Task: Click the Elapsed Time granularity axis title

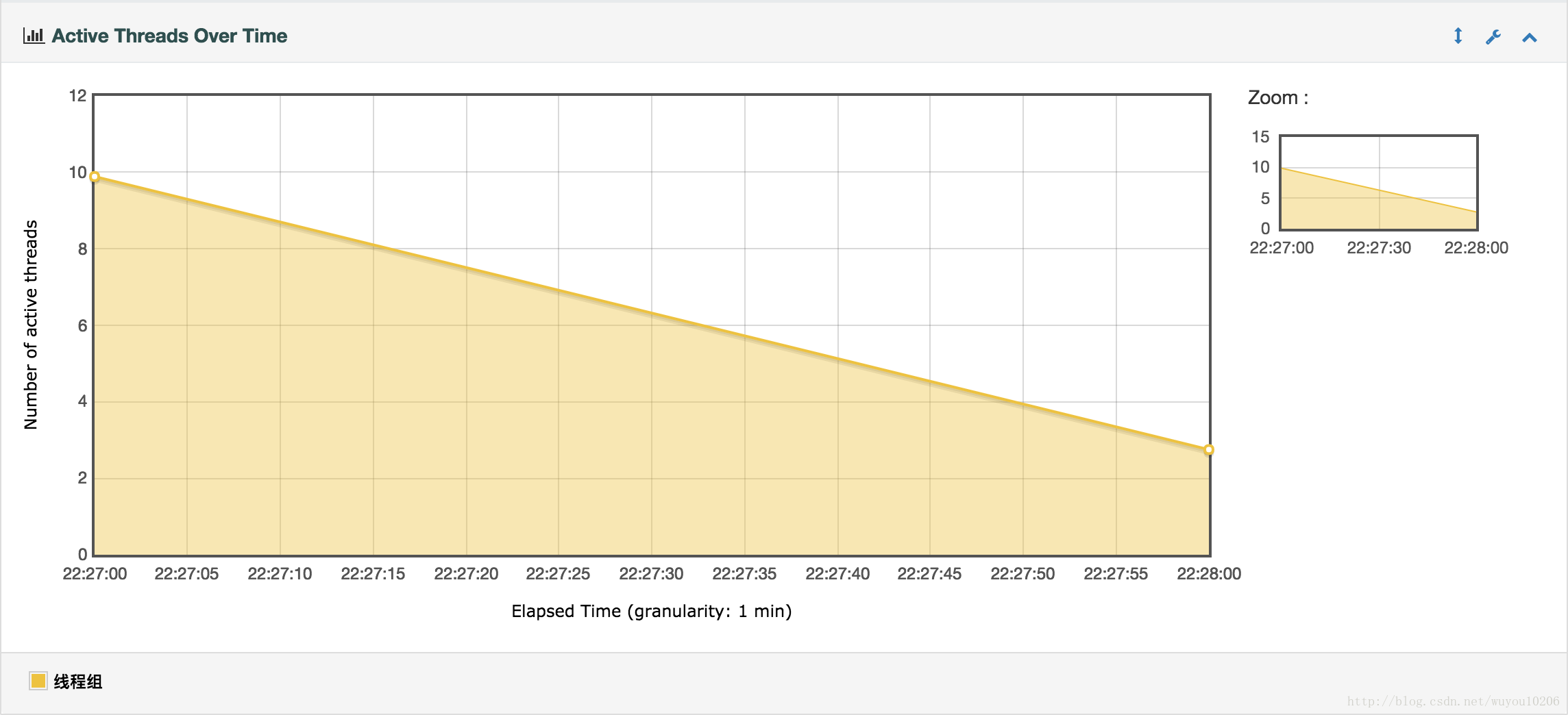Action: tap(652, 611)
